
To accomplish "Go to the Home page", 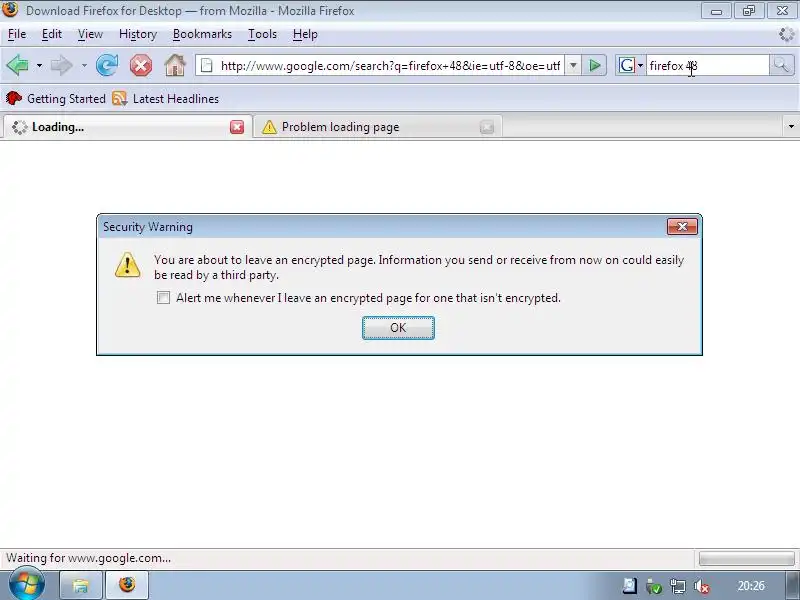I will [174, 65].
